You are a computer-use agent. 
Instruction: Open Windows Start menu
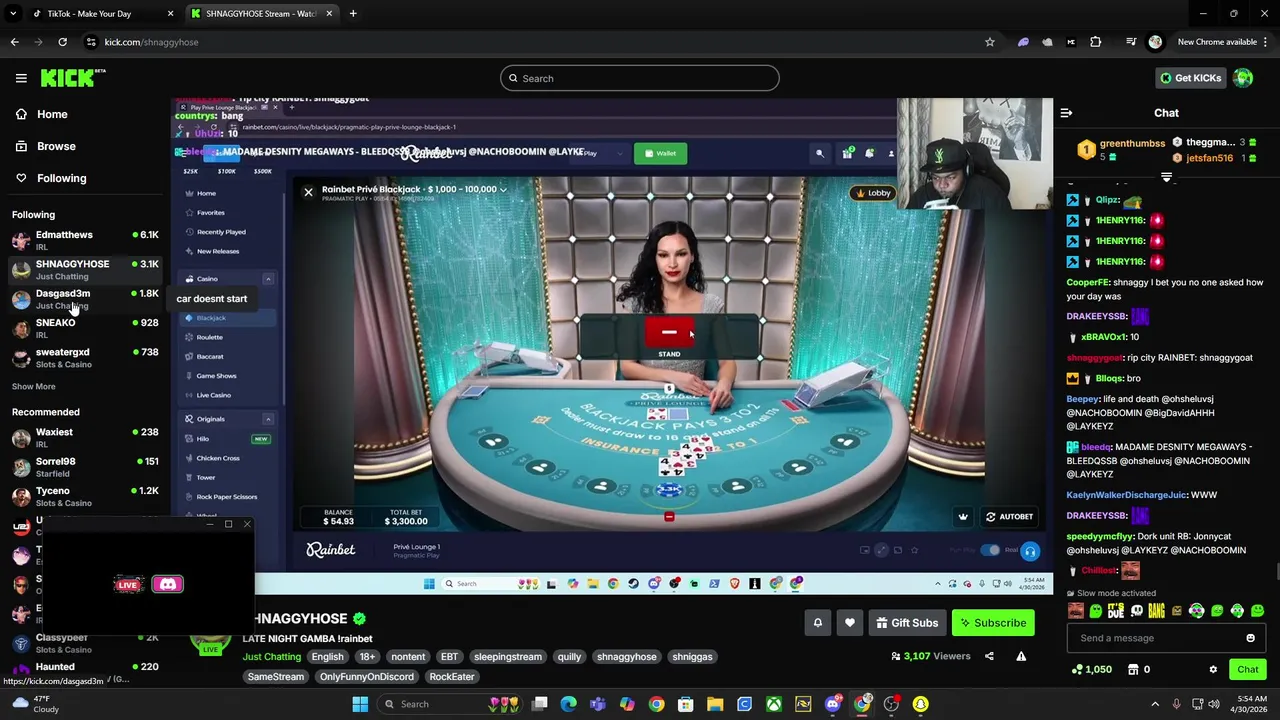360,704
